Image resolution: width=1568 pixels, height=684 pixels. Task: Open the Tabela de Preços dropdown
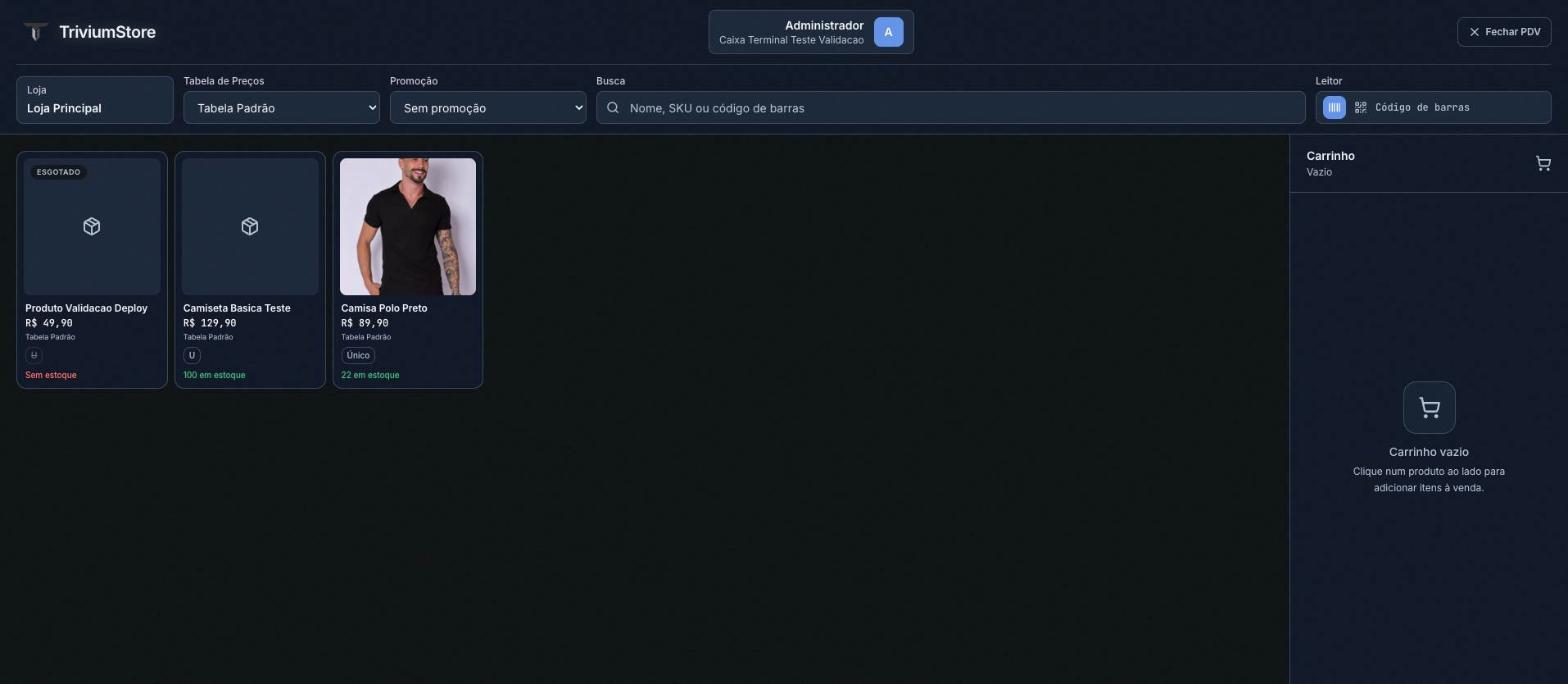(x=281, y=108)
